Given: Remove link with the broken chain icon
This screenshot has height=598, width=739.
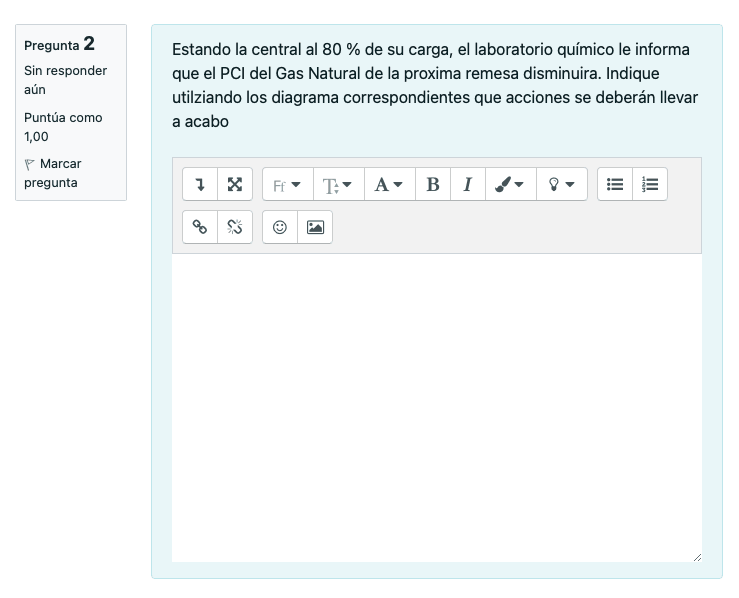Looking at the screenshot, I should click(235, 227).
